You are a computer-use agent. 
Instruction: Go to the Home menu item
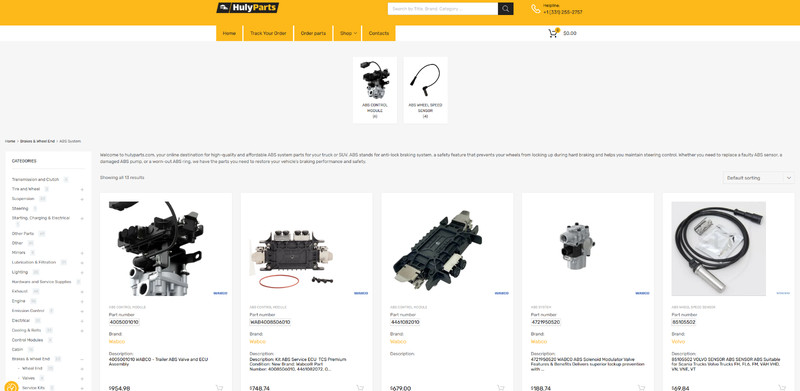[229, 33]
